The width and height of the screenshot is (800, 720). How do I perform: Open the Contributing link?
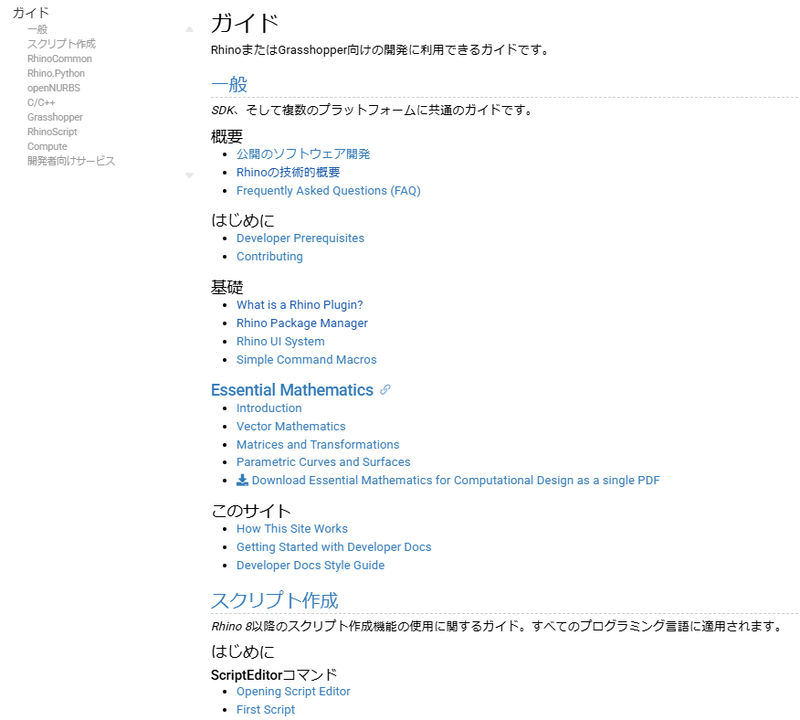(x=269, y=257)
